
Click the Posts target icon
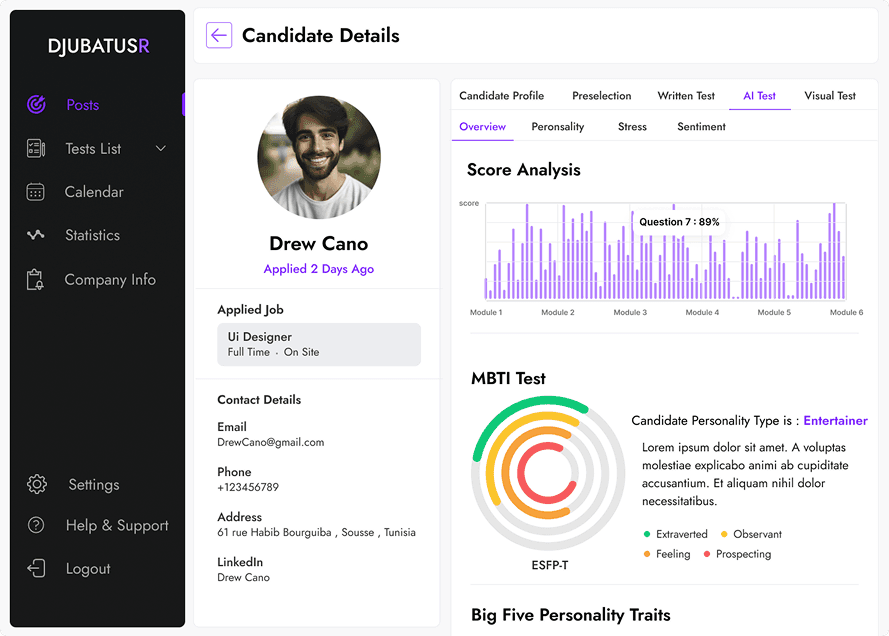tap(36, 104)
